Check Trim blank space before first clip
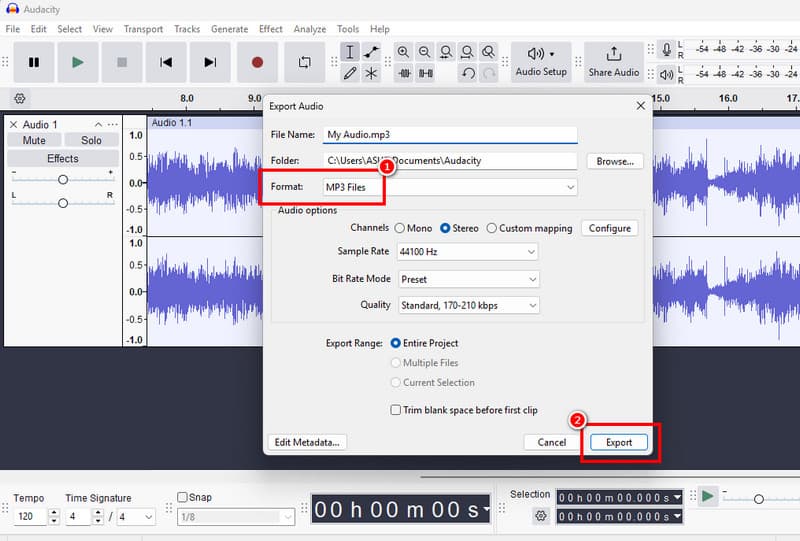 coord(464,410)
